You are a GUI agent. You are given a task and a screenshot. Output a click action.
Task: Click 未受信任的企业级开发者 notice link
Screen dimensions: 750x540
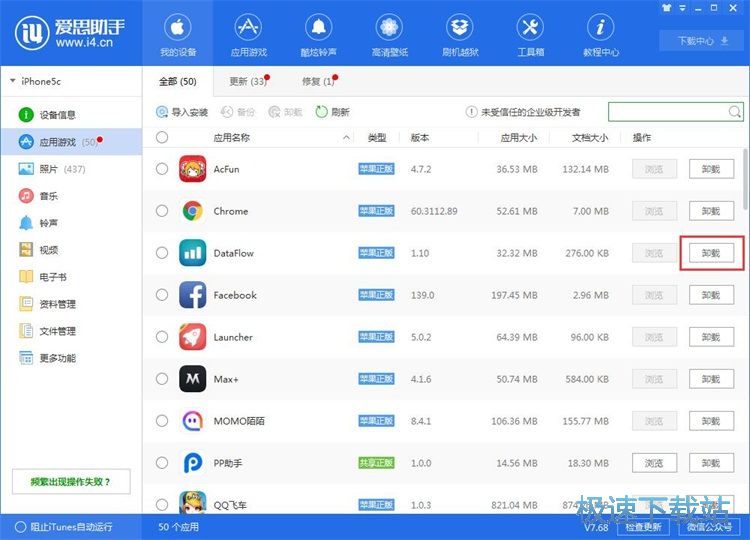tap(523, 112)
